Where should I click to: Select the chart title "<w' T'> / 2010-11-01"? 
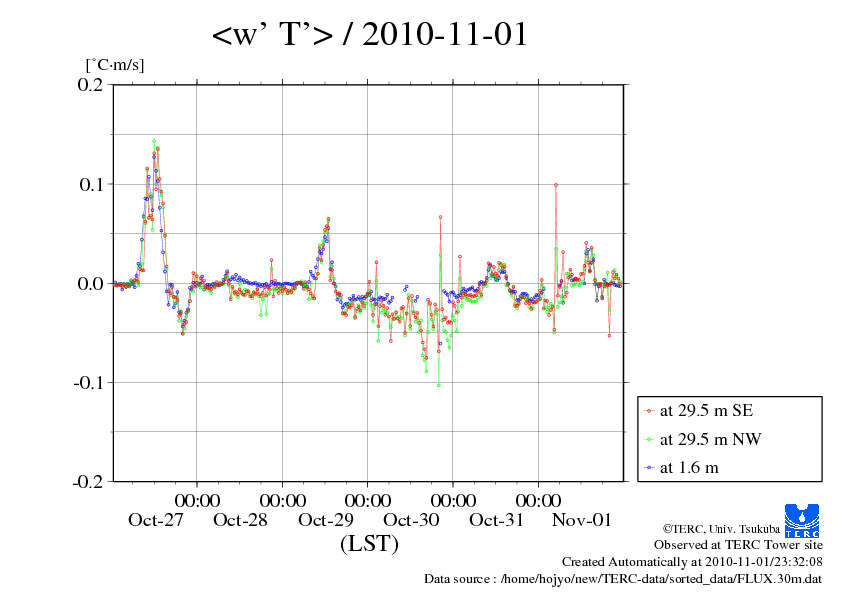point(370,35)
